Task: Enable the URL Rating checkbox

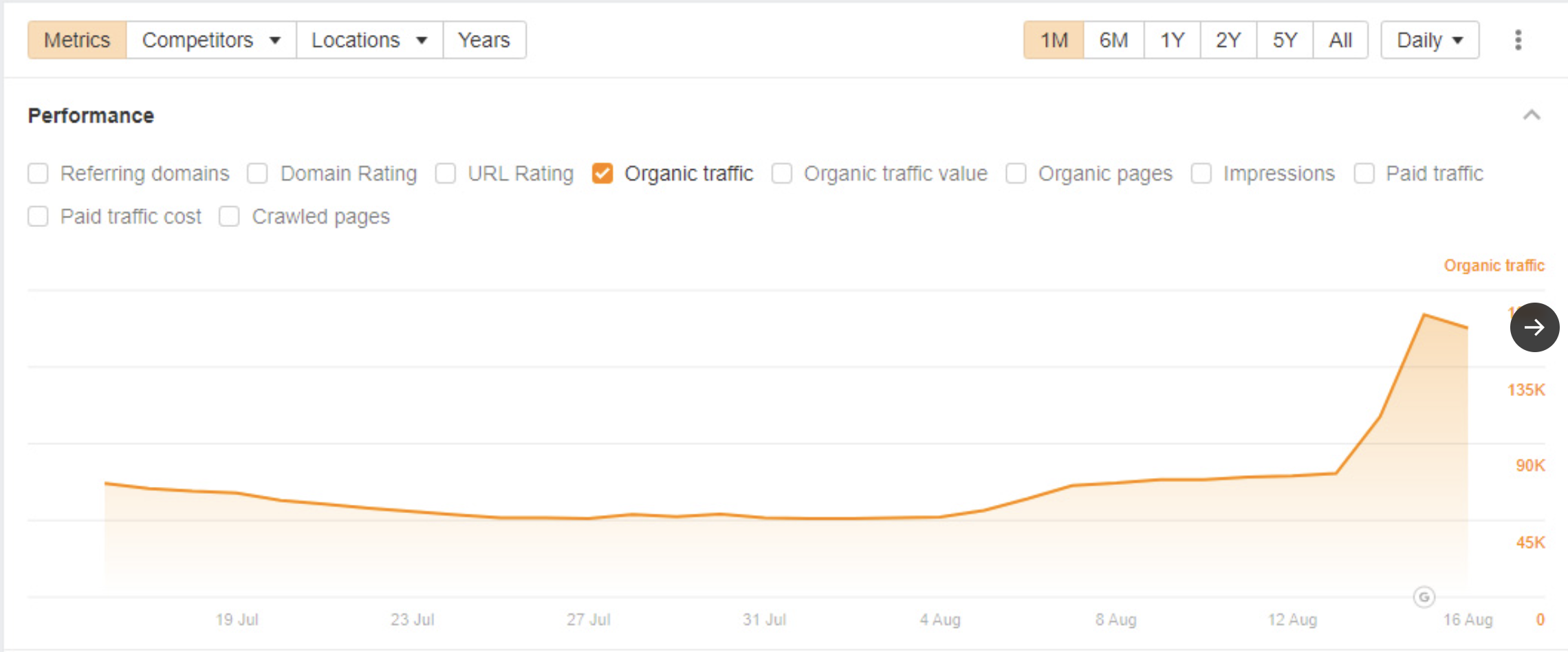Action: tap(446, 174)
